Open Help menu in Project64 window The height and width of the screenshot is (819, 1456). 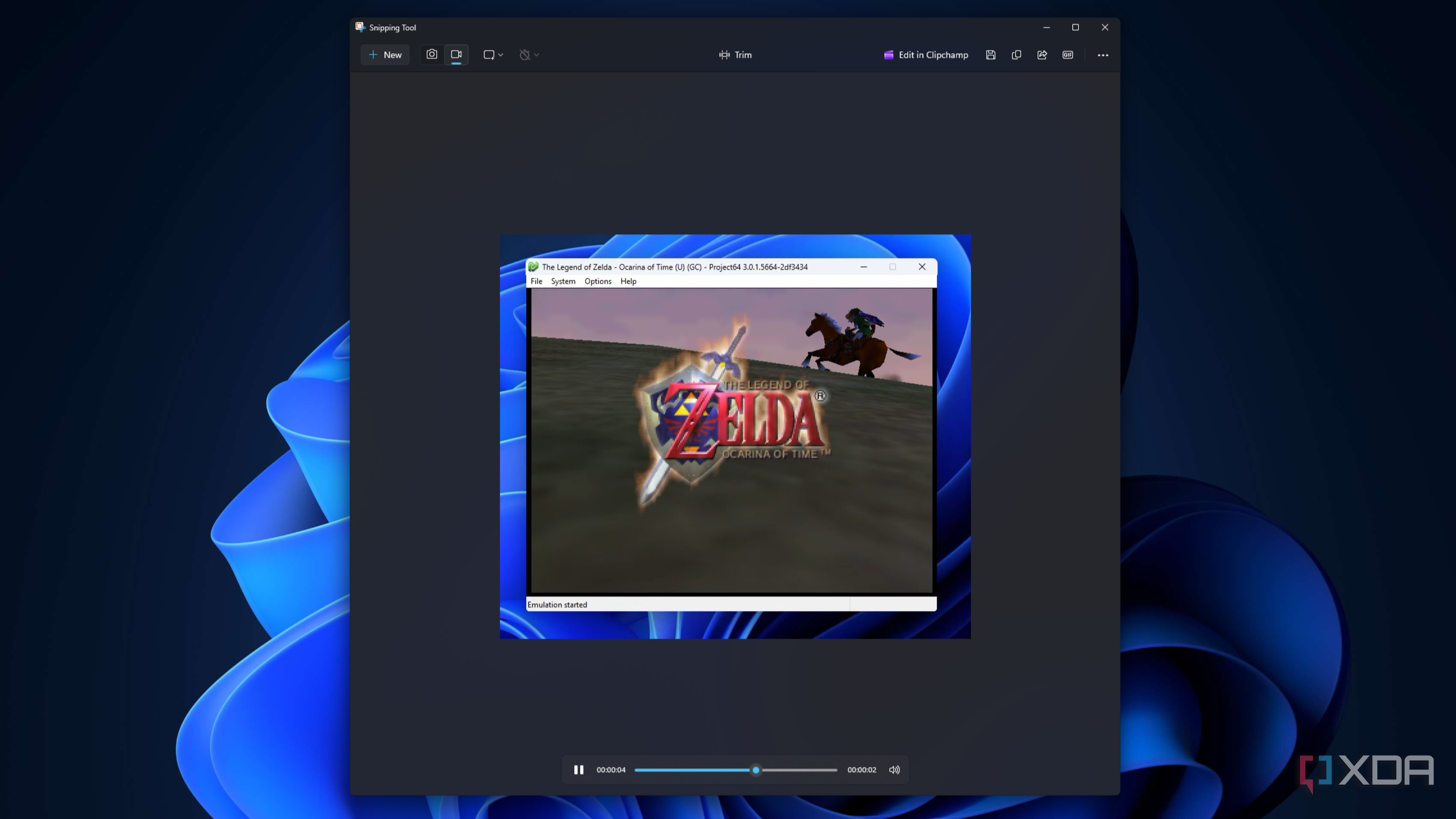coord(628,281)
